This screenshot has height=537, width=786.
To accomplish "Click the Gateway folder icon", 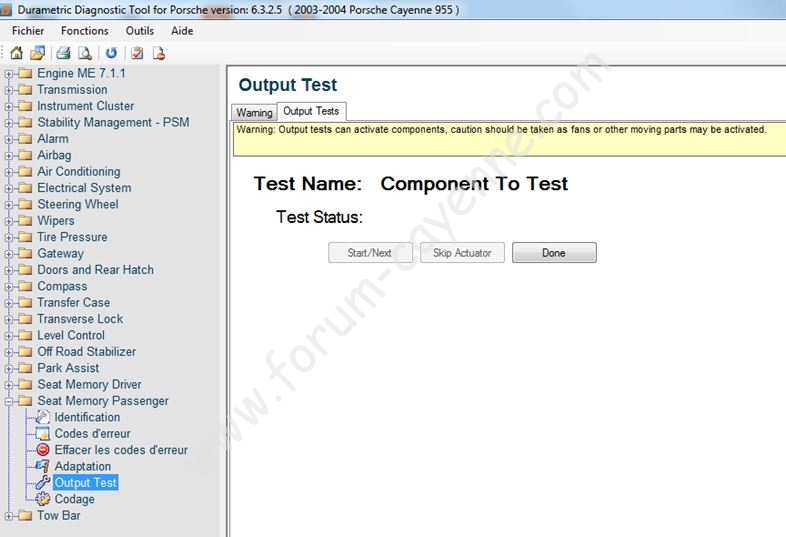I will [x=25, y=254].
